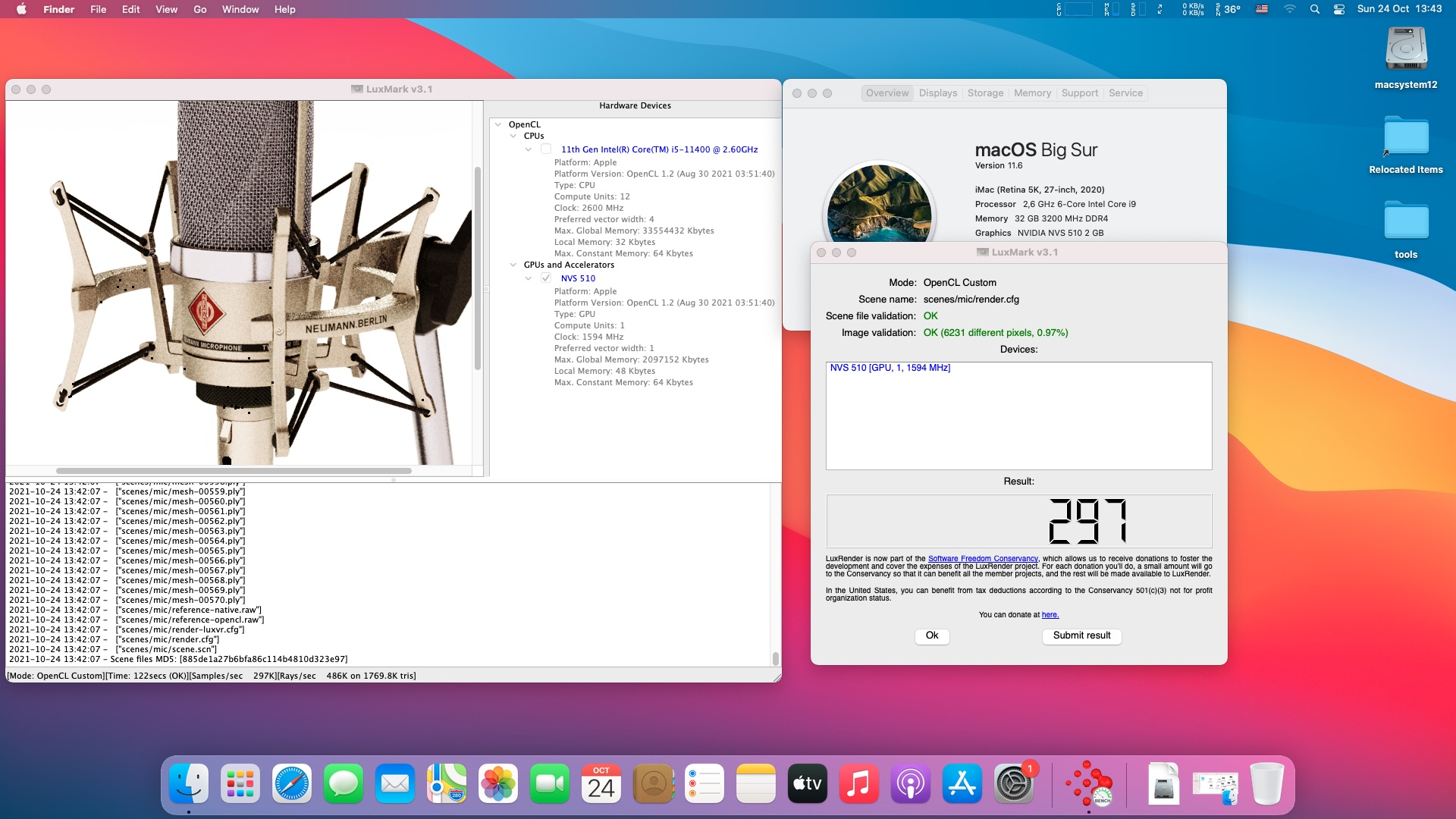The width and height of the screenshot is (1456, 819).
Task: Open System Preferences from the Dock
Action: pyautogui.click(x=1014, y=783)
